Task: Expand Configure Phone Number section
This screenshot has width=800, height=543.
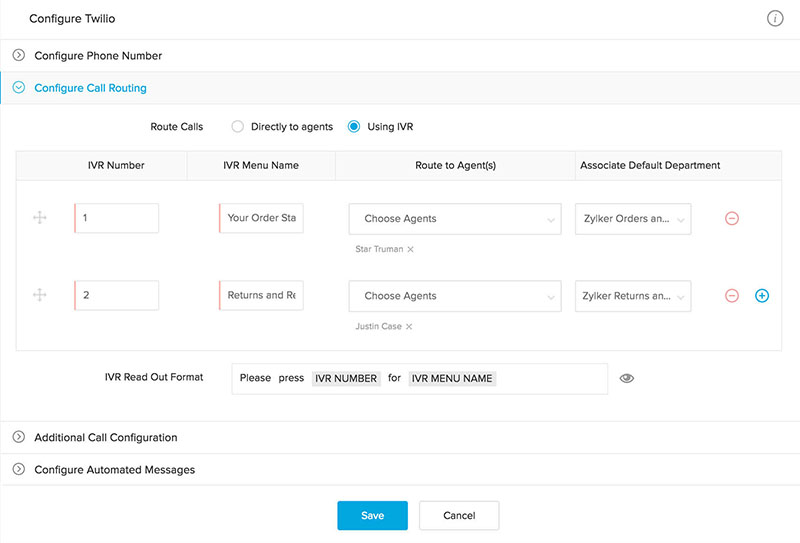Action: tap(97, 56)
